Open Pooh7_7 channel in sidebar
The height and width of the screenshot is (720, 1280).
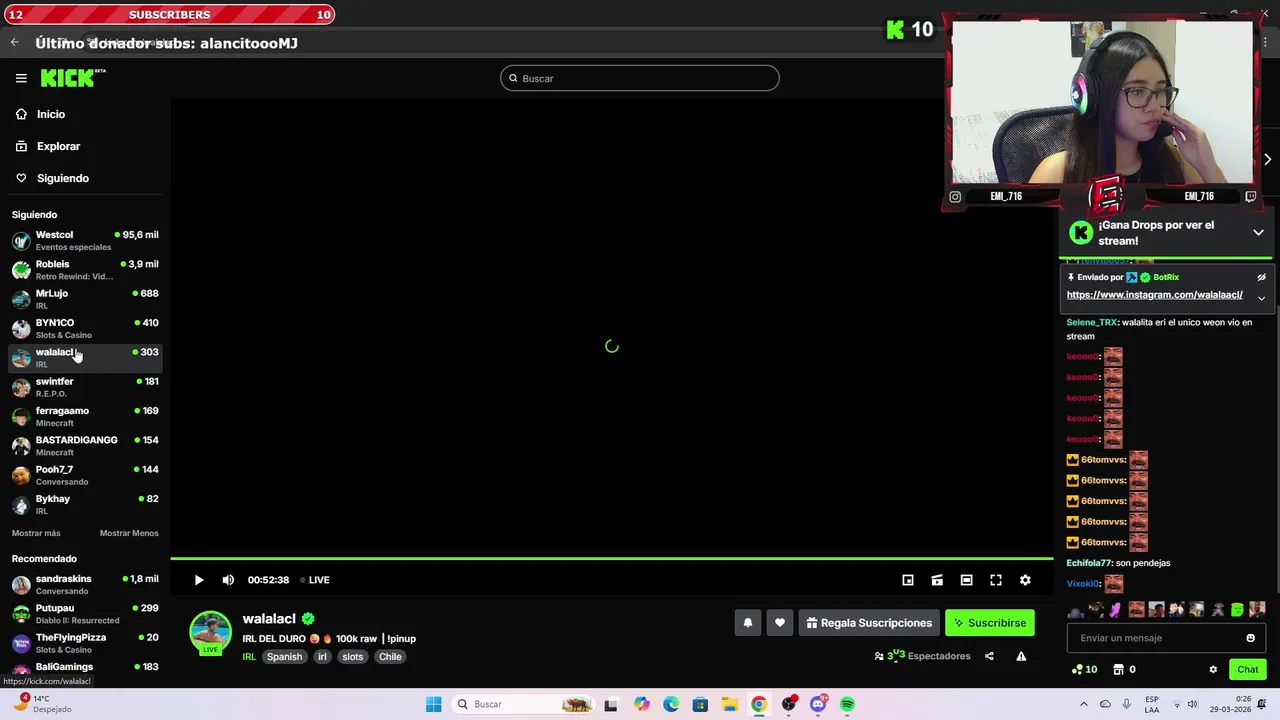pyautogui.click(x=85, y=474)
